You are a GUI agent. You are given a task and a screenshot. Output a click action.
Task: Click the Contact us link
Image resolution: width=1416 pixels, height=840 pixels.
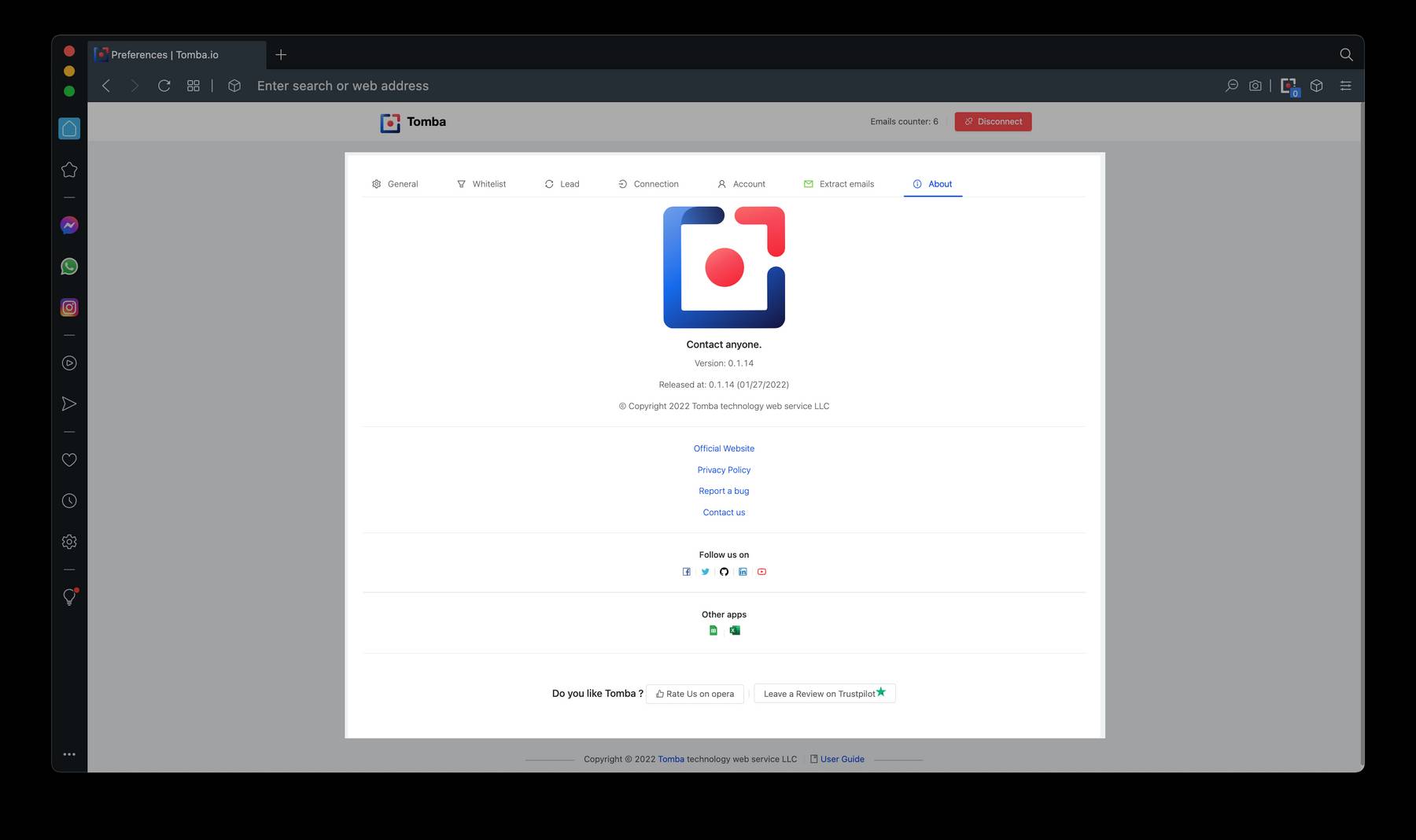click(x=724, y=512)
